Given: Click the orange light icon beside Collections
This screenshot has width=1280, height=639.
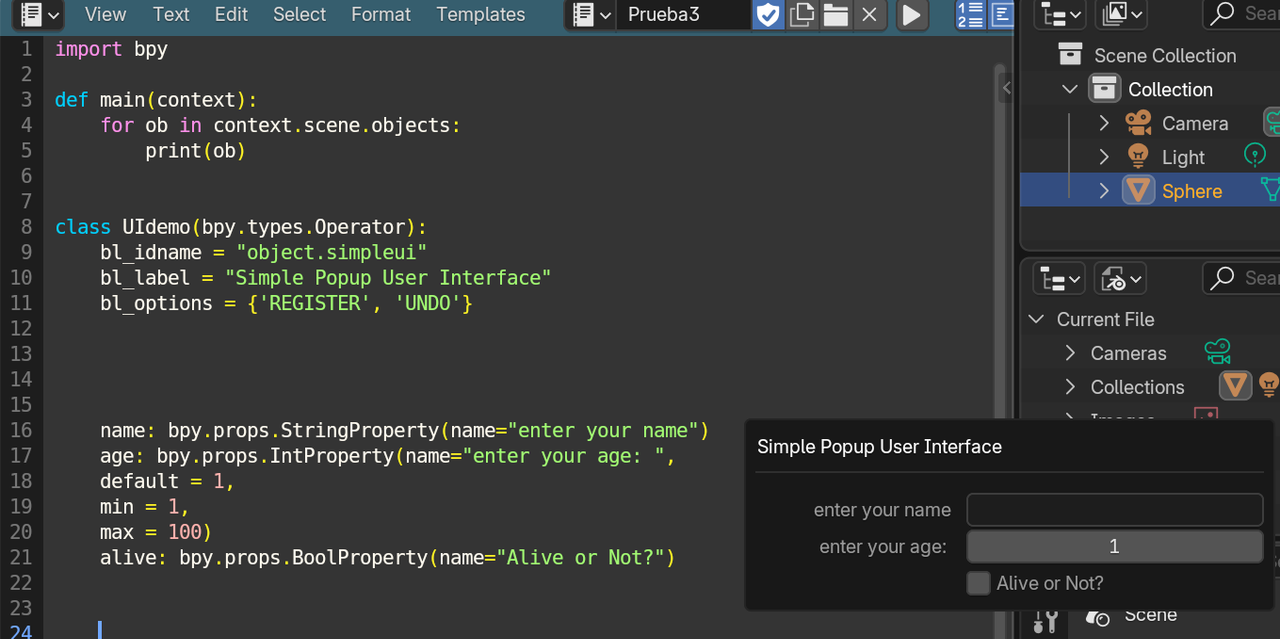Looking at the screenshot, I should point(1268,385).
